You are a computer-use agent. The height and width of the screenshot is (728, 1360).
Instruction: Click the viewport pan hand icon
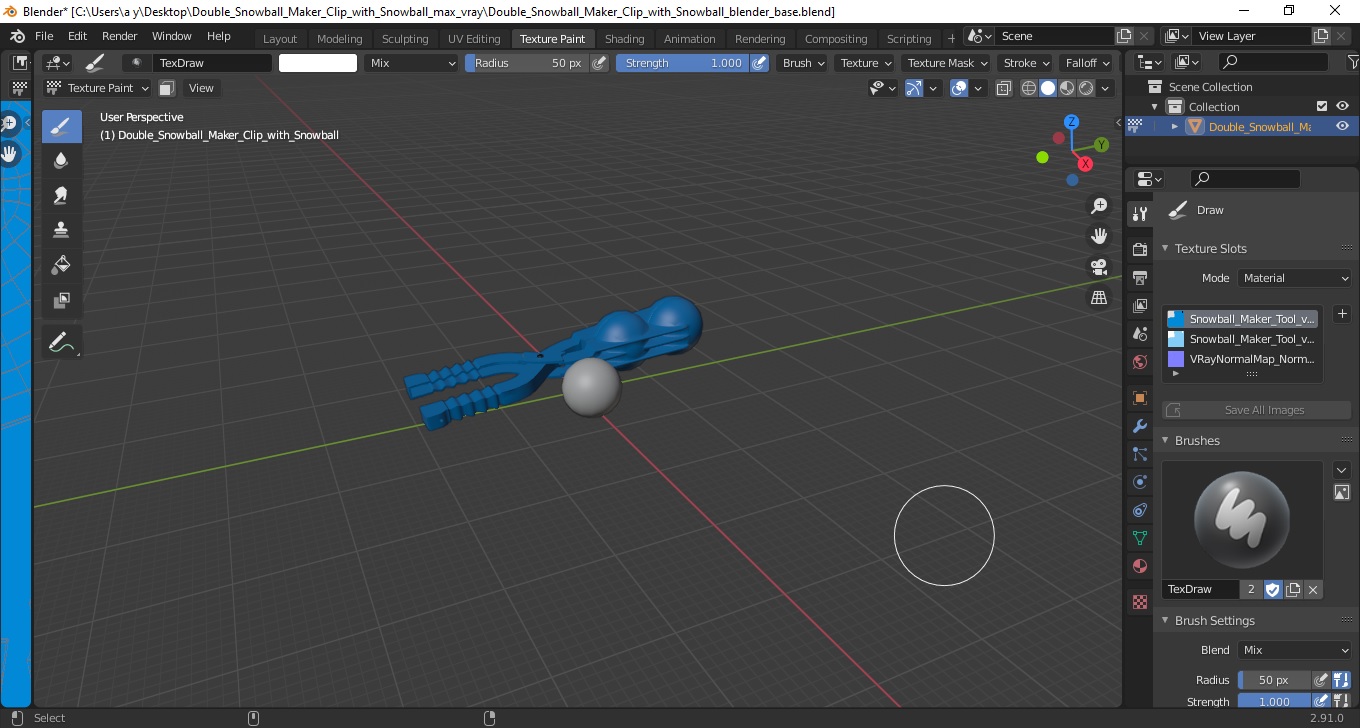1099,236
